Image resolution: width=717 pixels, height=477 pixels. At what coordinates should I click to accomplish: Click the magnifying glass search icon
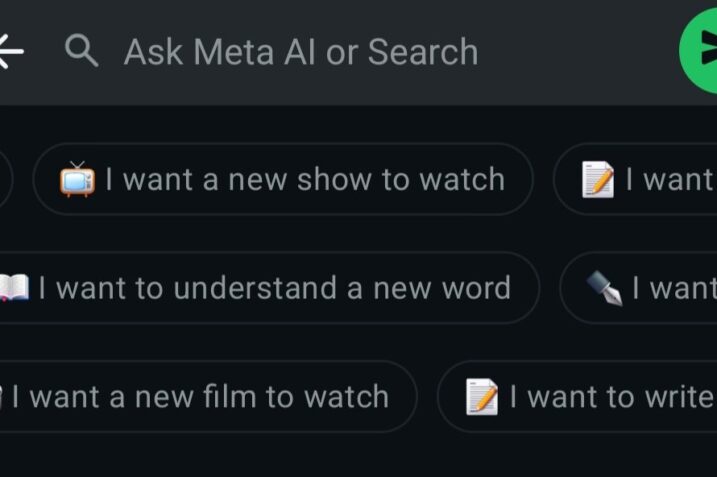tap(81, 51)
